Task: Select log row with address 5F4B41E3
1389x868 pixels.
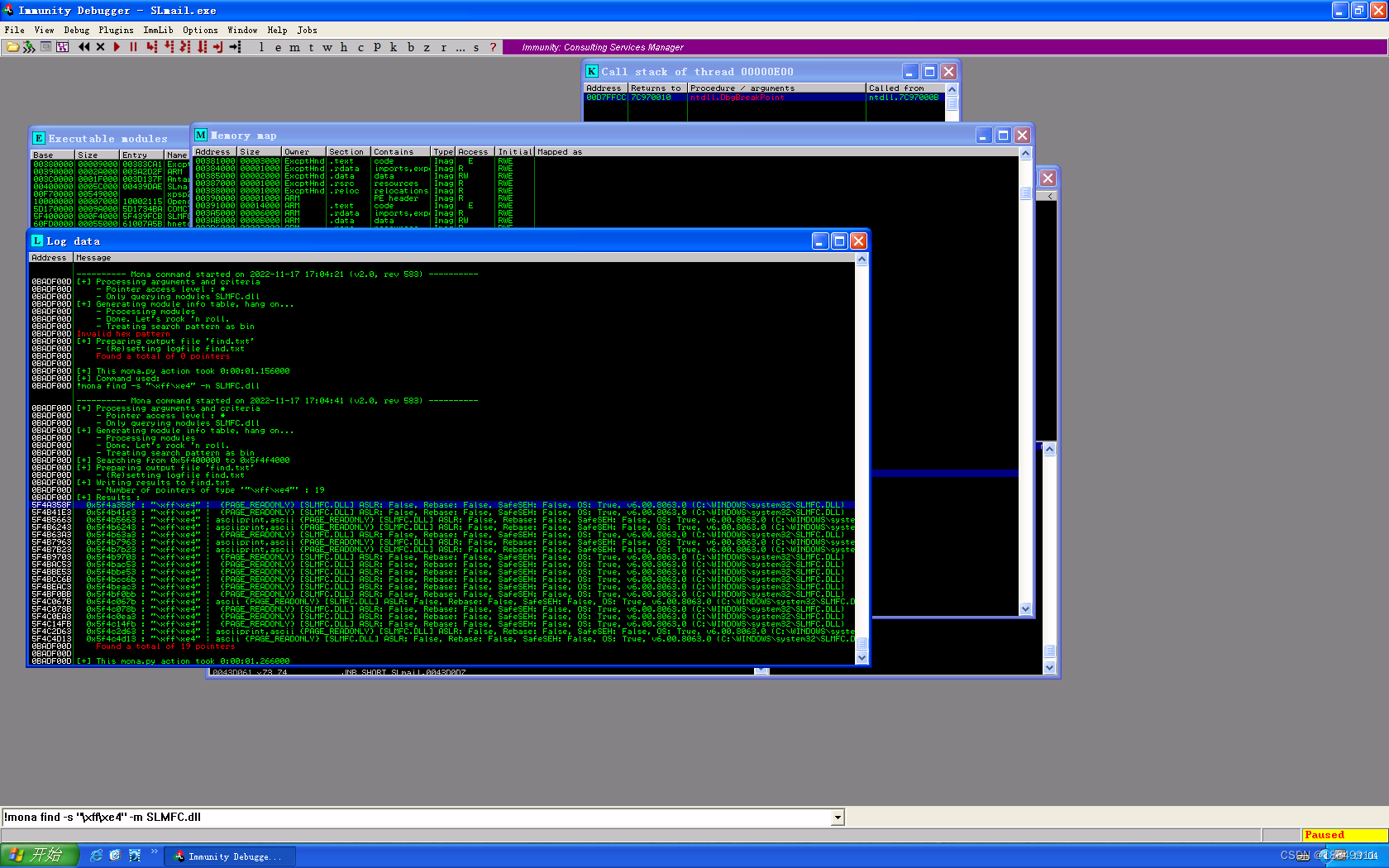Action: tap(442, 512)
